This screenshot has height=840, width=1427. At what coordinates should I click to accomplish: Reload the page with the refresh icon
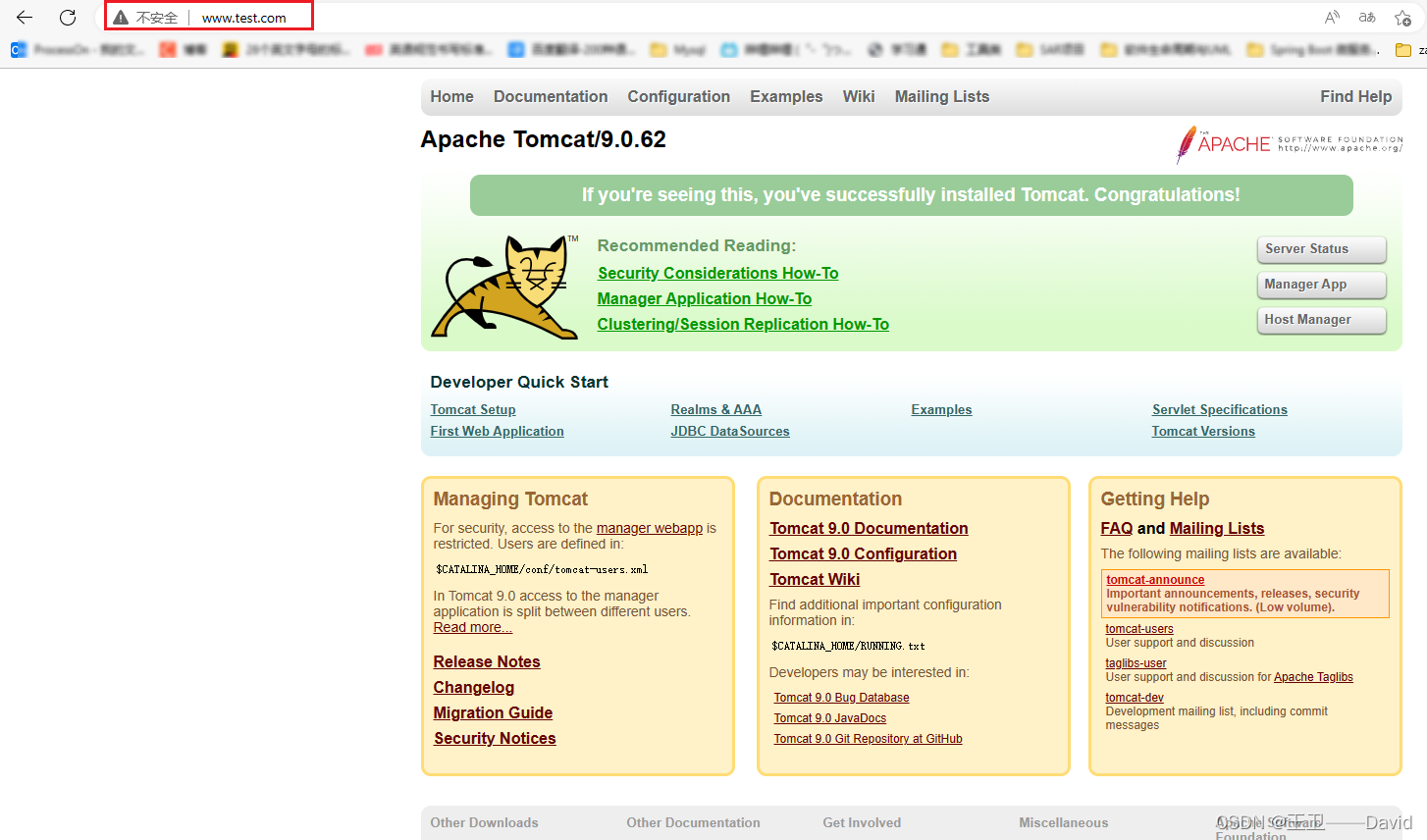pos(68,17)
